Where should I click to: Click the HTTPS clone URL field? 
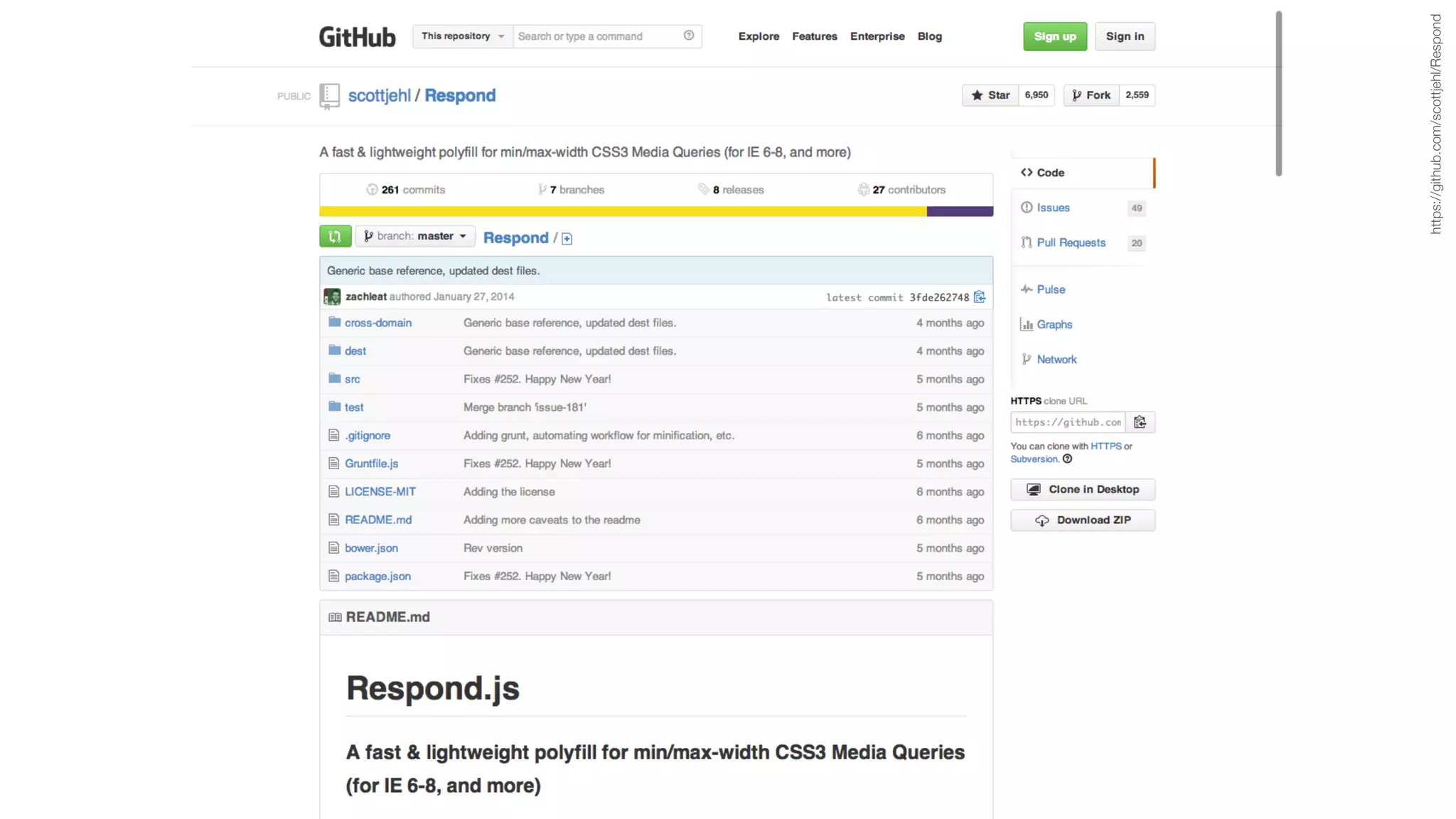tap(1068, 422)
